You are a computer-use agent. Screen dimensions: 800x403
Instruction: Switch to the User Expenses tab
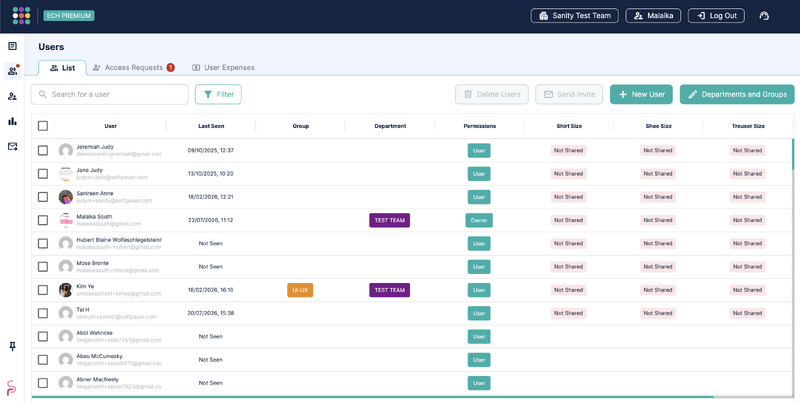point(223,67)
